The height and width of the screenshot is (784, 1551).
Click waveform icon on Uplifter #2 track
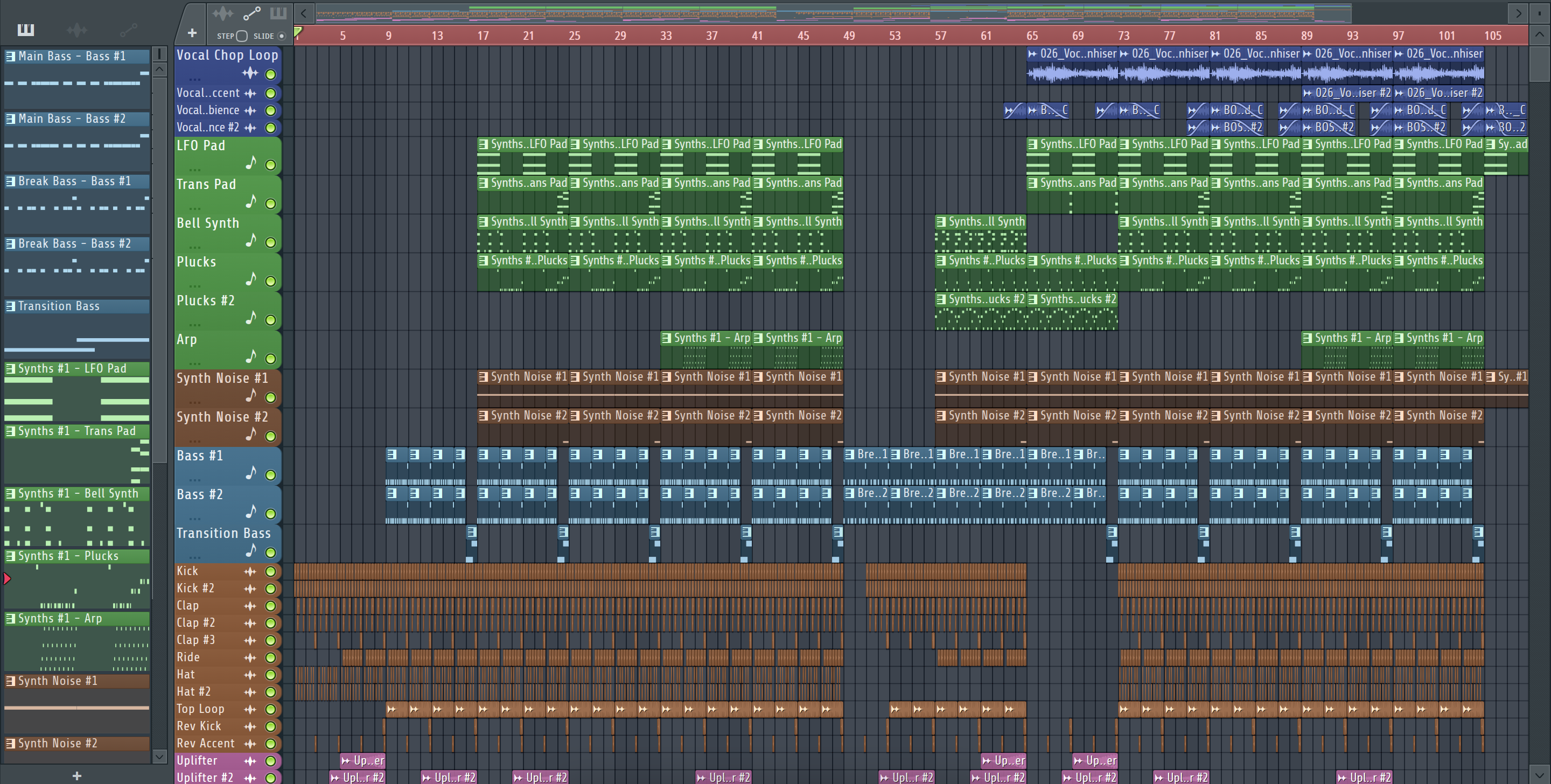point(250,778)
